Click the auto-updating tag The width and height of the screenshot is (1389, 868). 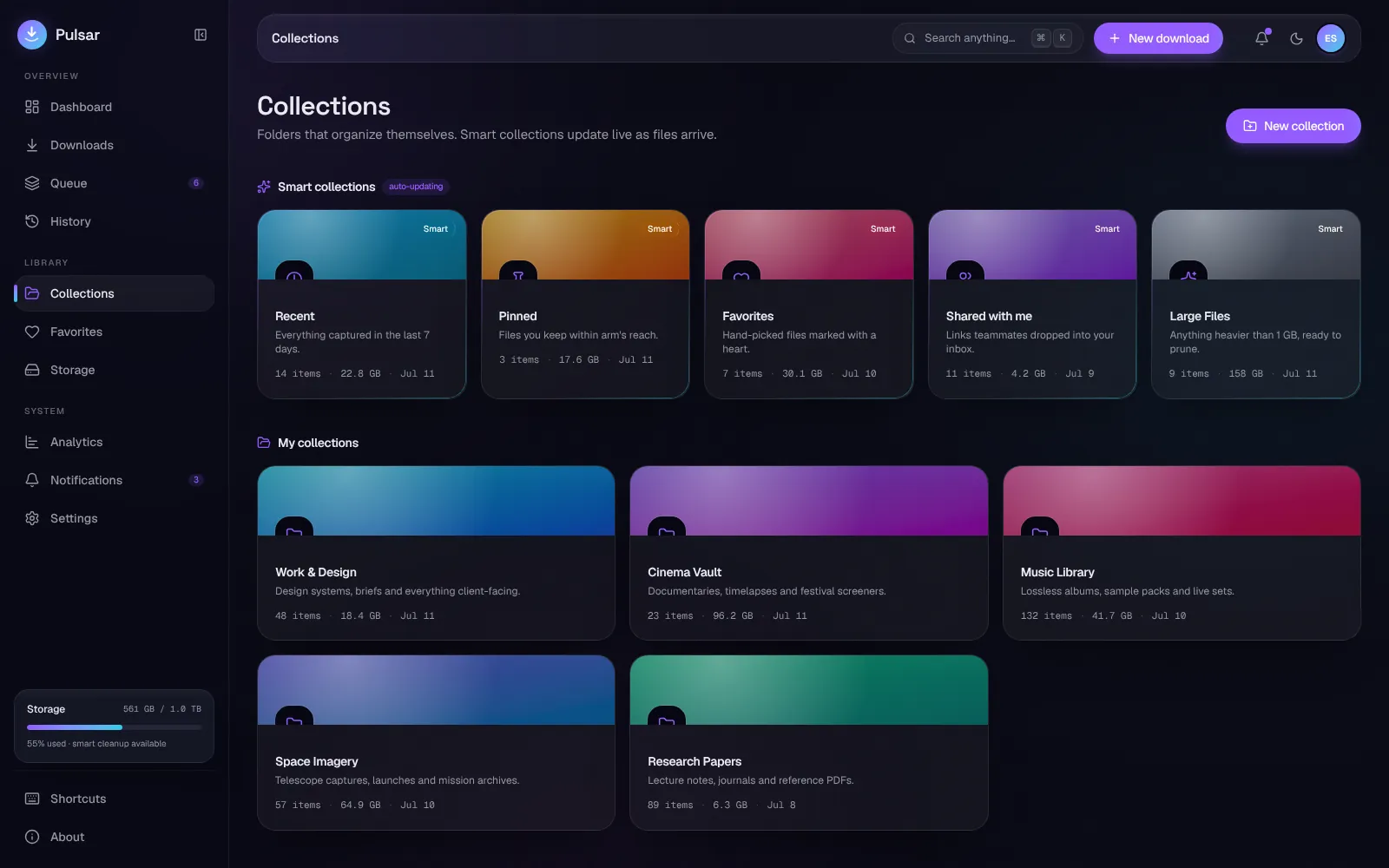click(416, 187)
